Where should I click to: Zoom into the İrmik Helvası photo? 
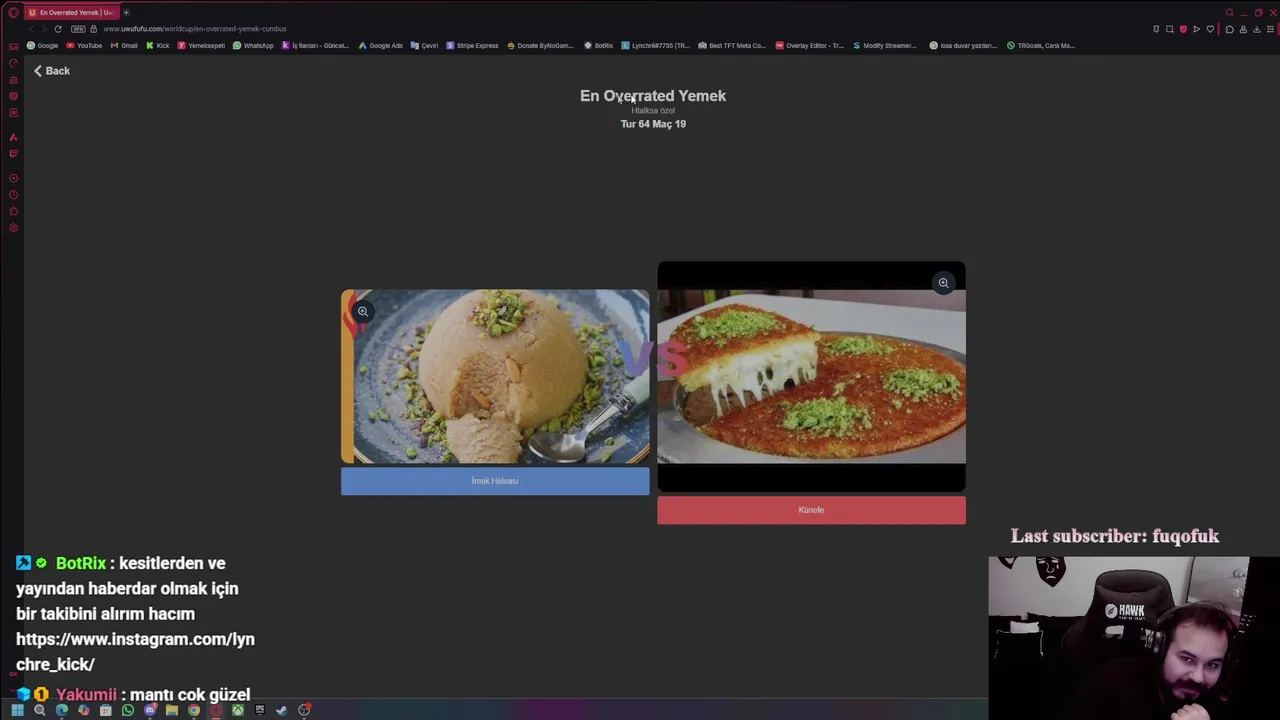(x=363, y=311)
